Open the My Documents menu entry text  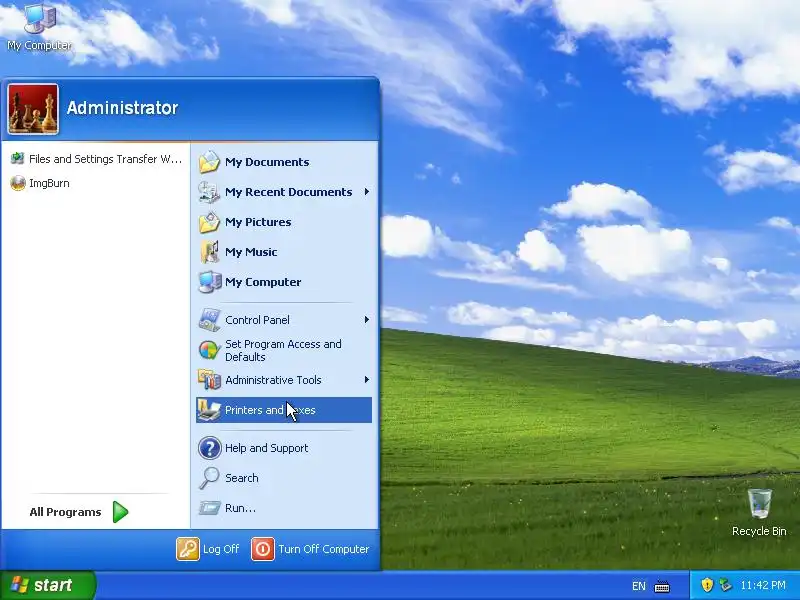pyautogui.click(x=267, y=162)
